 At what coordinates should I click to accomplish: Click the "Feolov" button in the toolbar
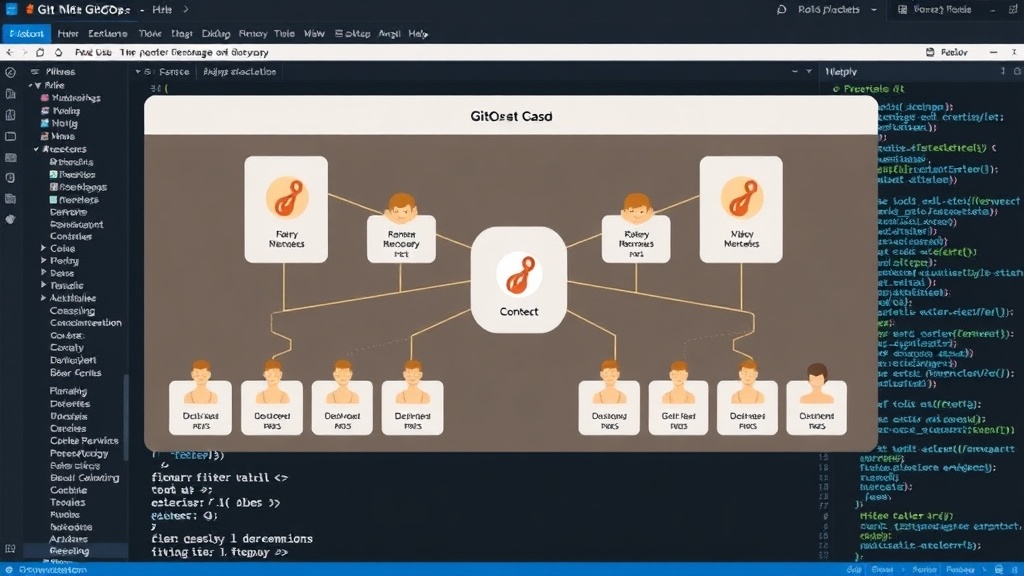click(x=946, y=52)
